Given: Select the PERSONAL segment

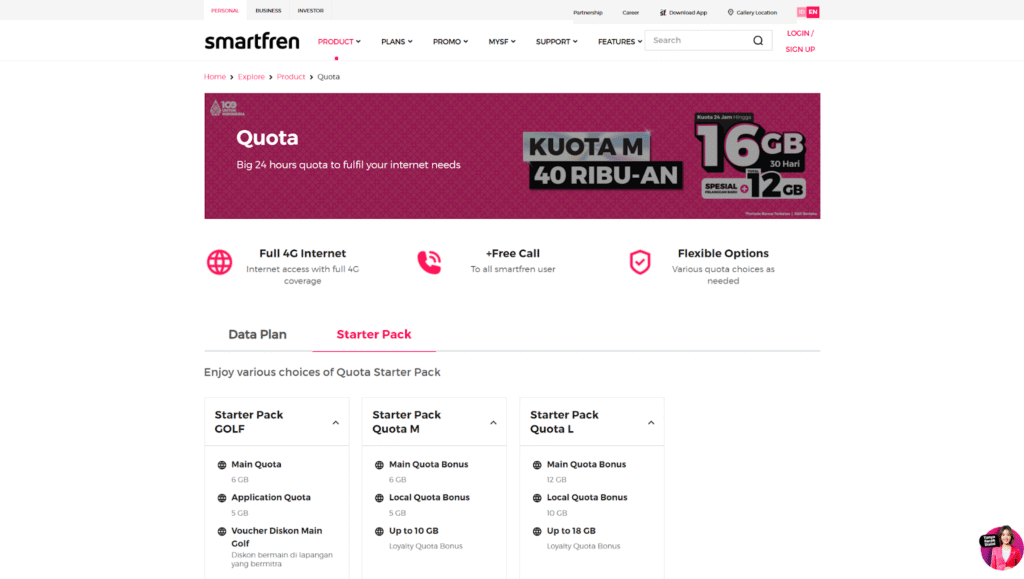Looking at the screenshot, I should pos(224,11).
